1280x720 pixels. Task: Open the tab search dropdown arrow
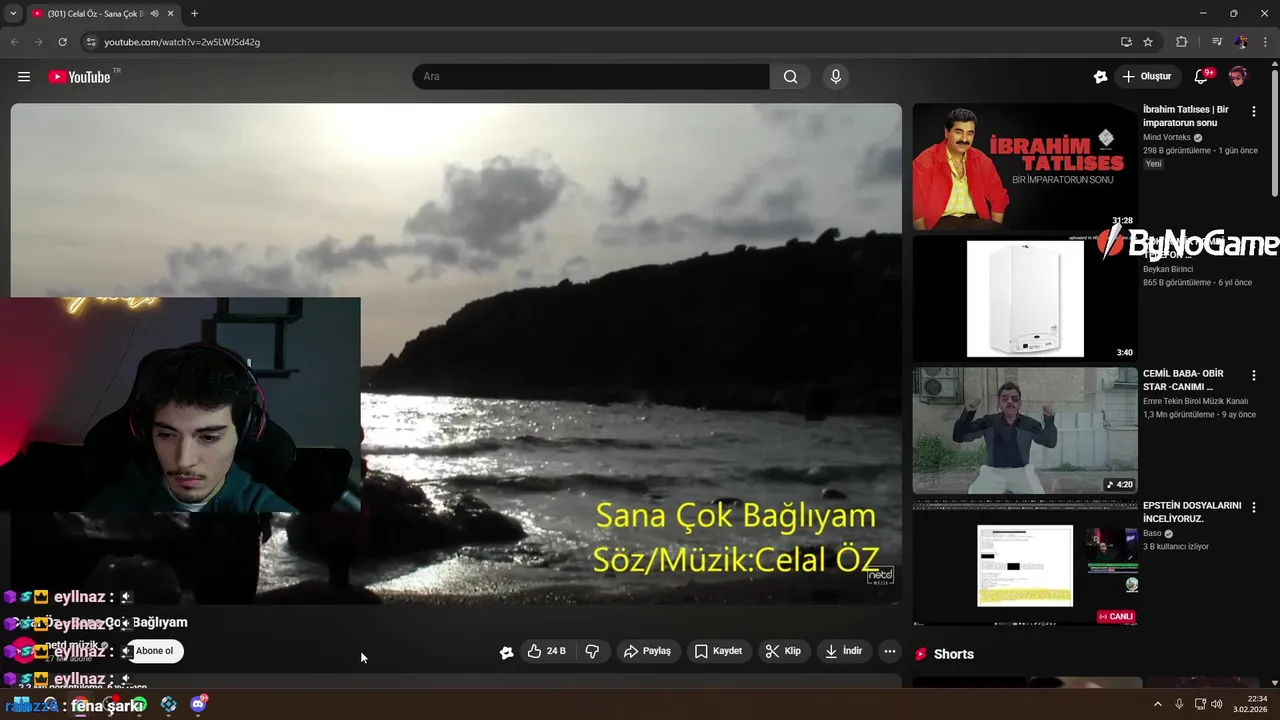point(12,13)
